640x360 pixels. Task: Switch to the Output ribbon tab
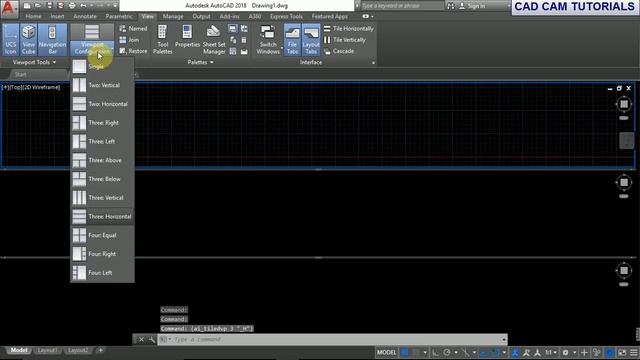[x=201, y=16]
